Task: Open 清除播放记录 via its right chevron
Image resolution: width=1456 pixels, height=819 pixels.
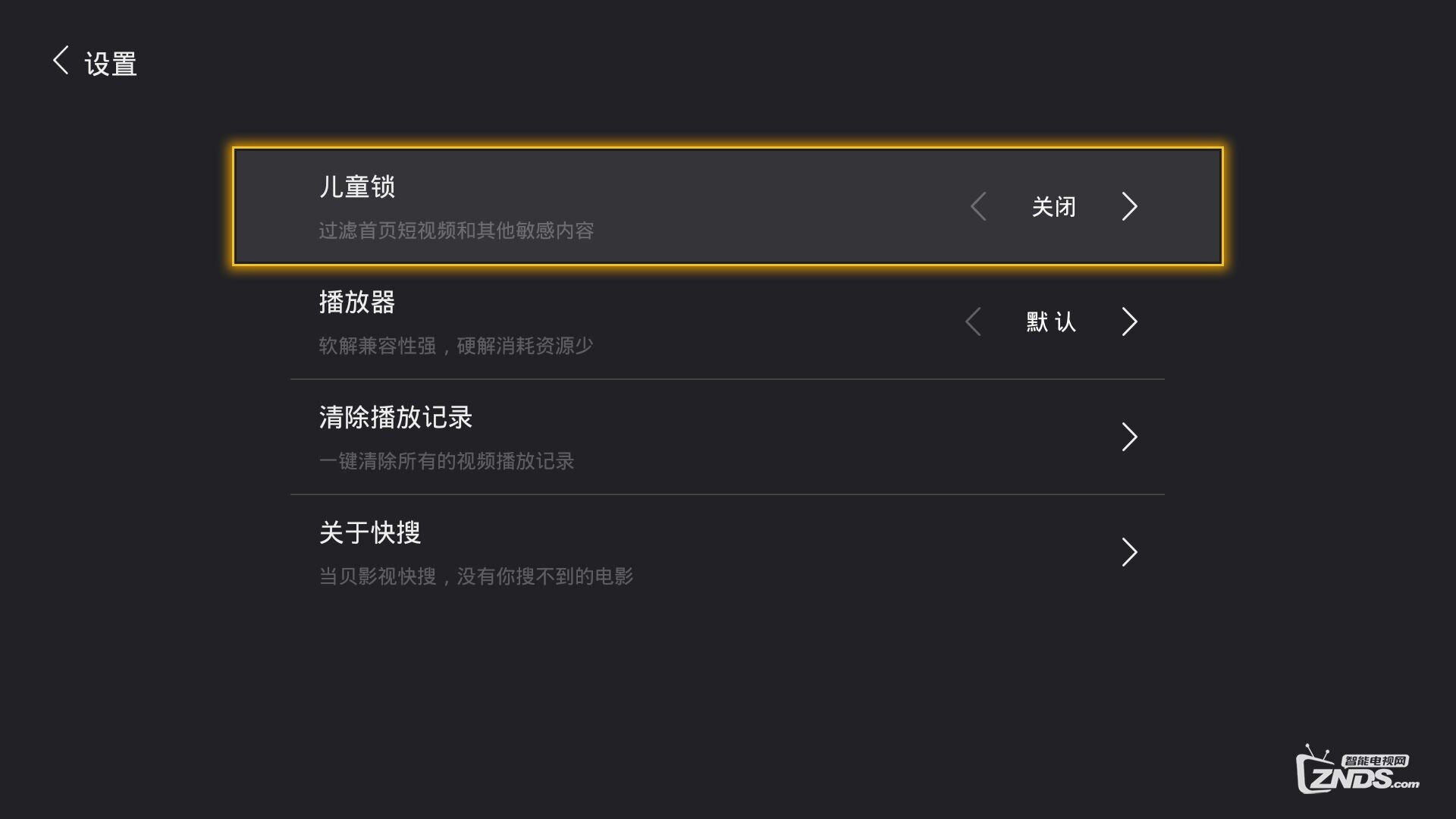Action: 1129,437
